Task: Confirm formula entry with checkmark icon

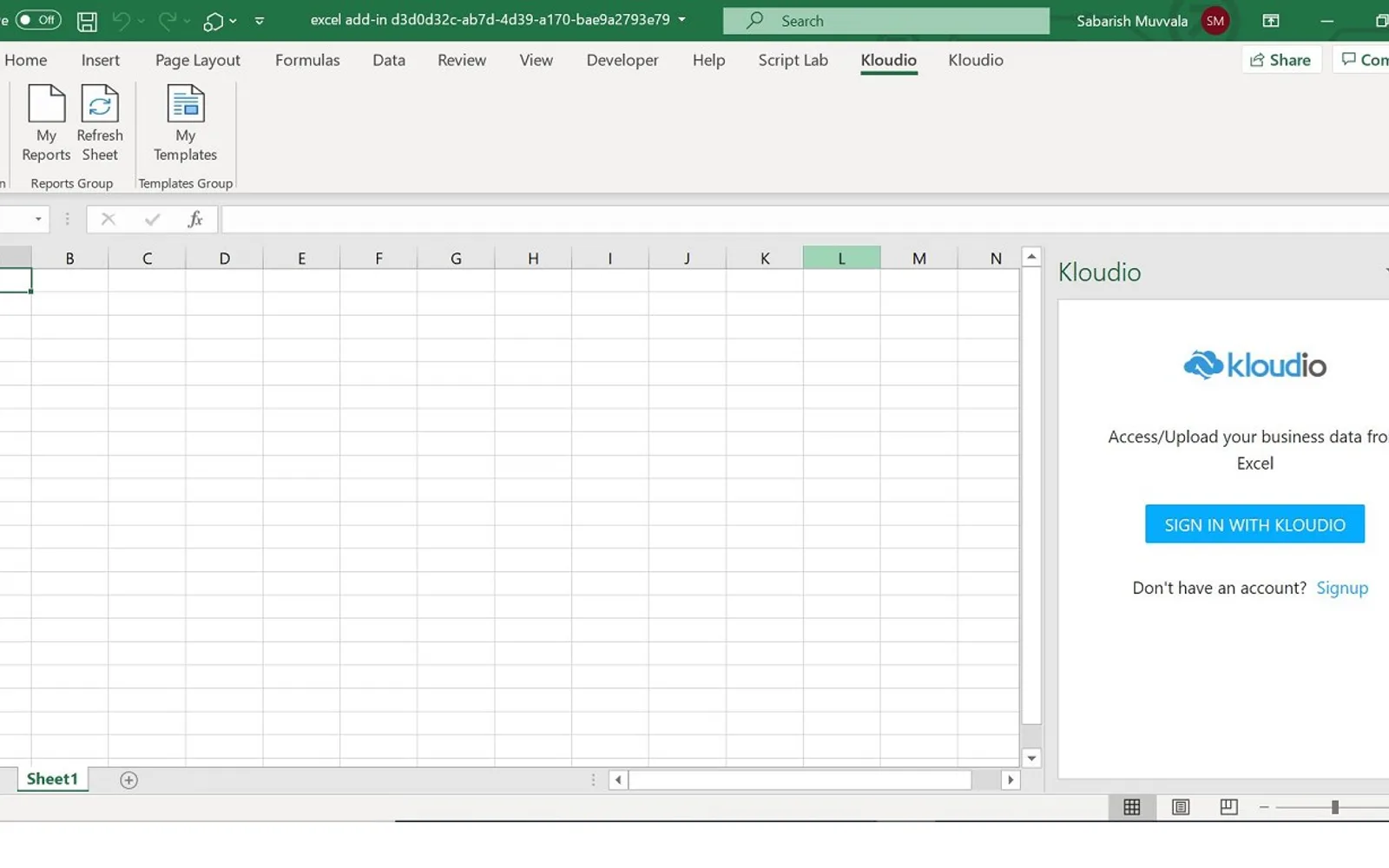Action: pos(153,219)
